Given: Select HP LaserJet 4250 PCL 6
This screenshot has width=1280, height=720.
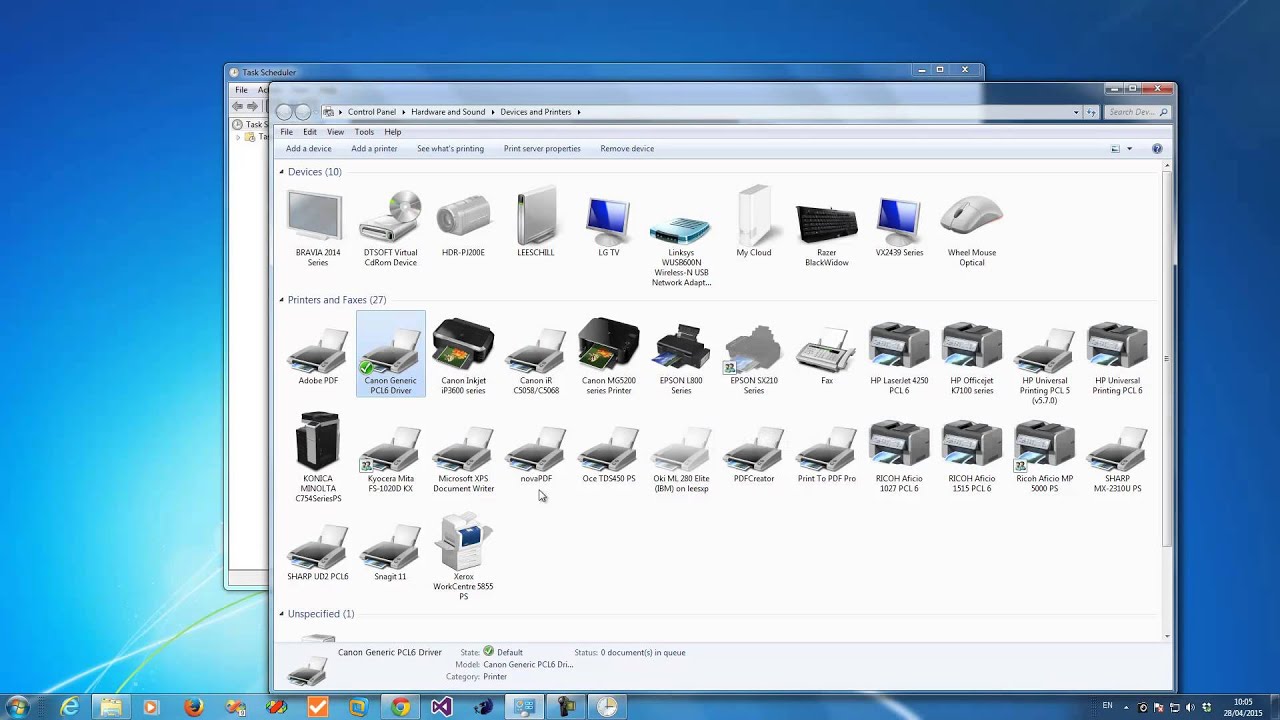Looking at the screenshot, I should point(899,356).
